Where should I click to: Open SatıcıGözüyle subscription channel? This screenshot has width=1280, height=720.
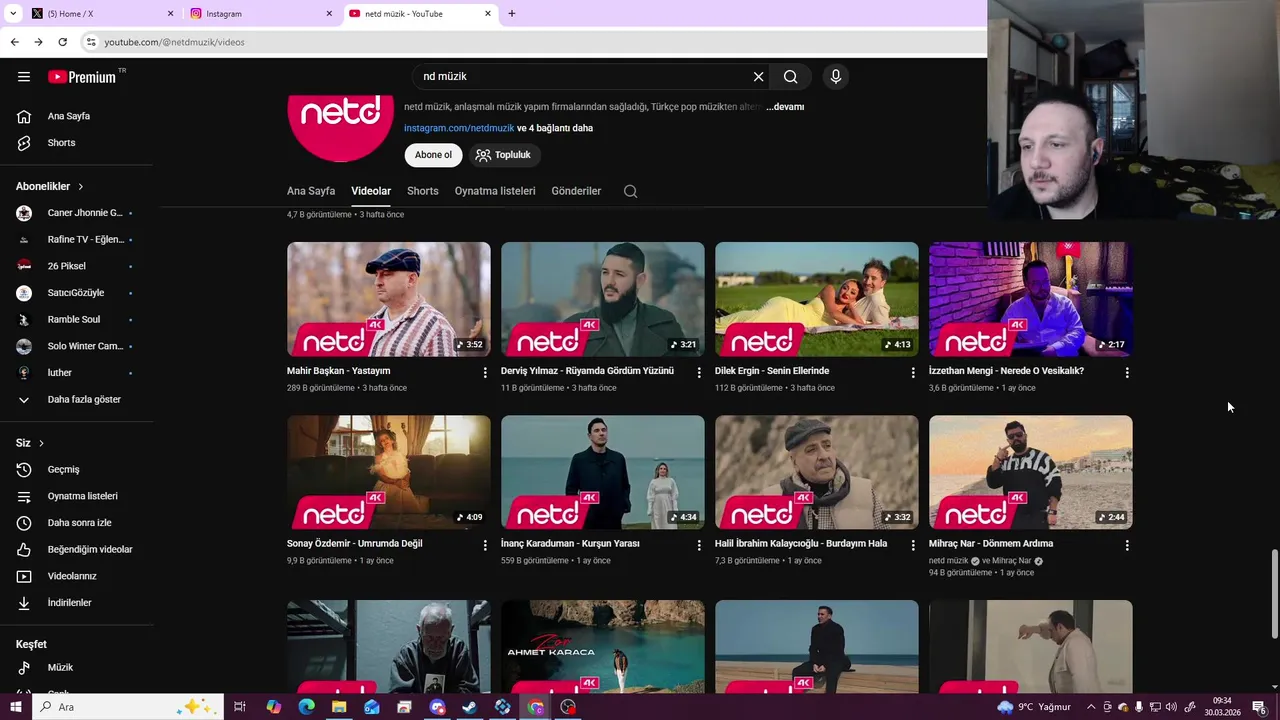[x=76, y=293]
